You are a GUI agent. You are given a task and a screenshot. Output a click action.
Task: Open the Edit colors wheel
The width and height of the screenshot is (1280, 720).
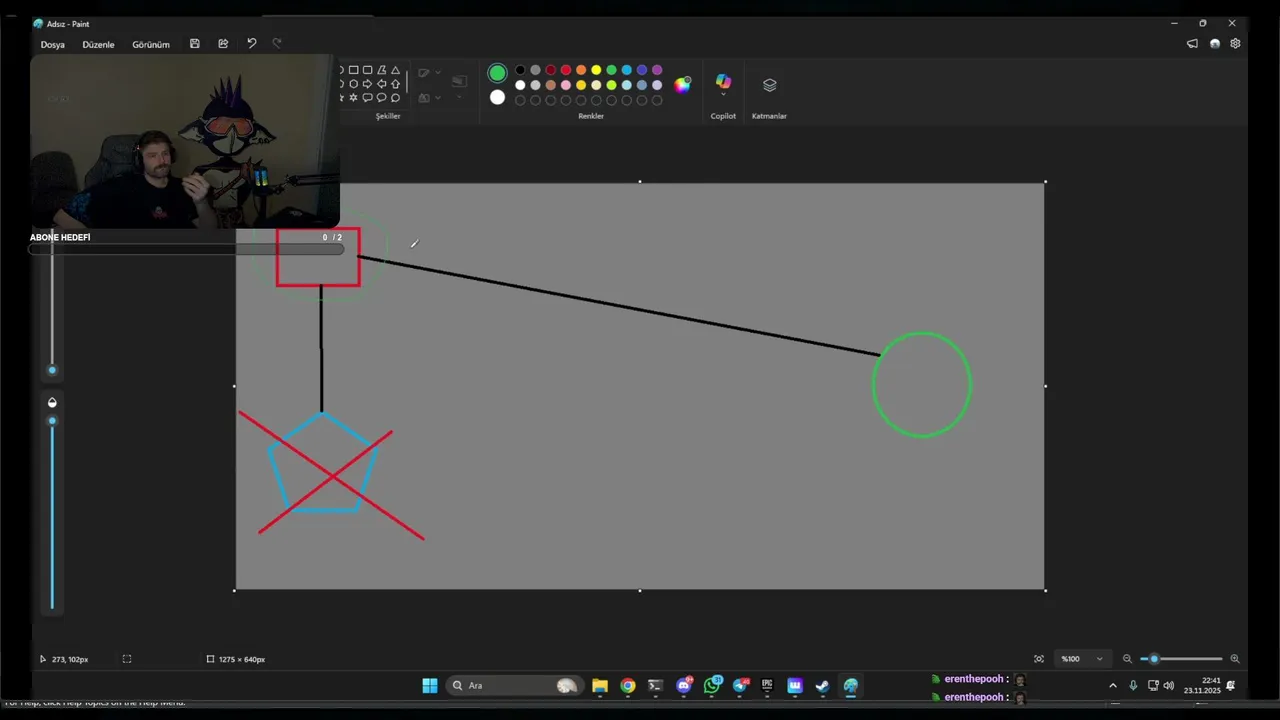682,85
